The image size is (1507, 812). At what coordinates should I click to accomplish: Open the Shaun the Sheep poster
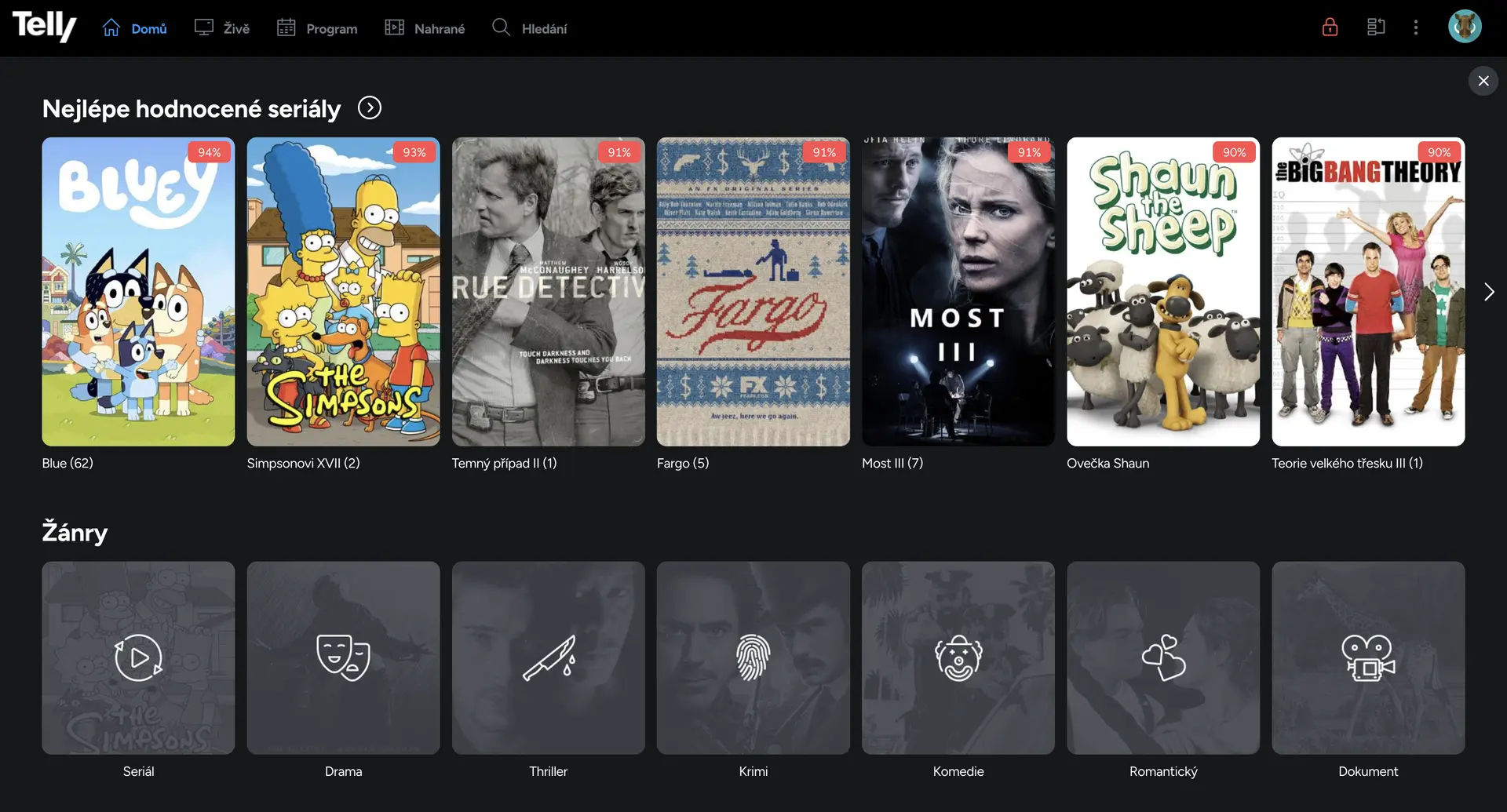click(x=1163, y=292)
